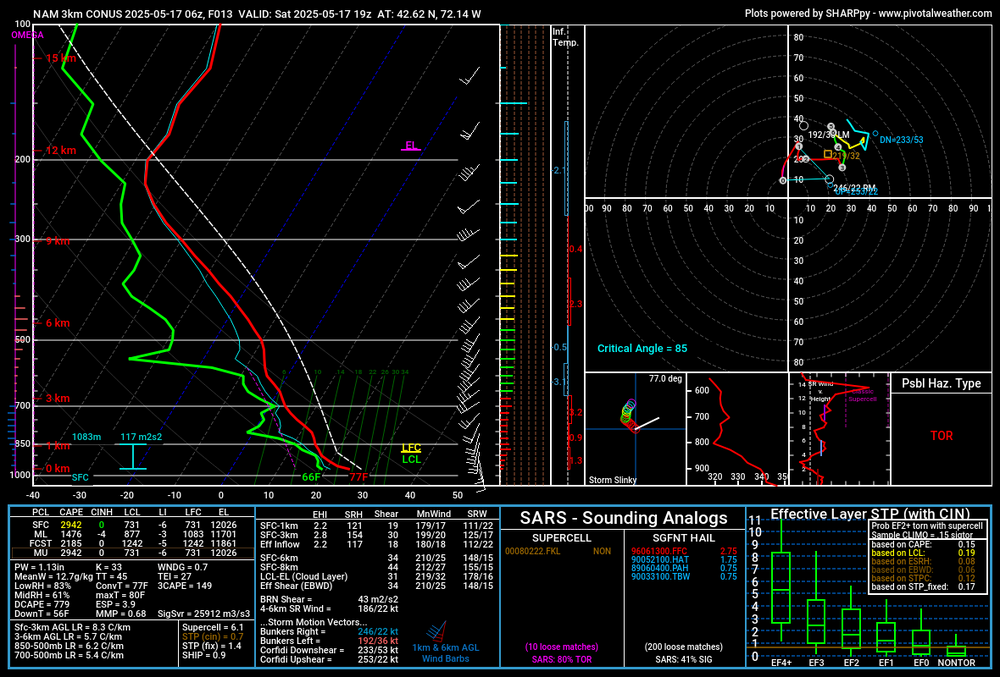The image size is (1000, 677).
Task: Click the 89060400.PAH hail analog
Action: 659,568
